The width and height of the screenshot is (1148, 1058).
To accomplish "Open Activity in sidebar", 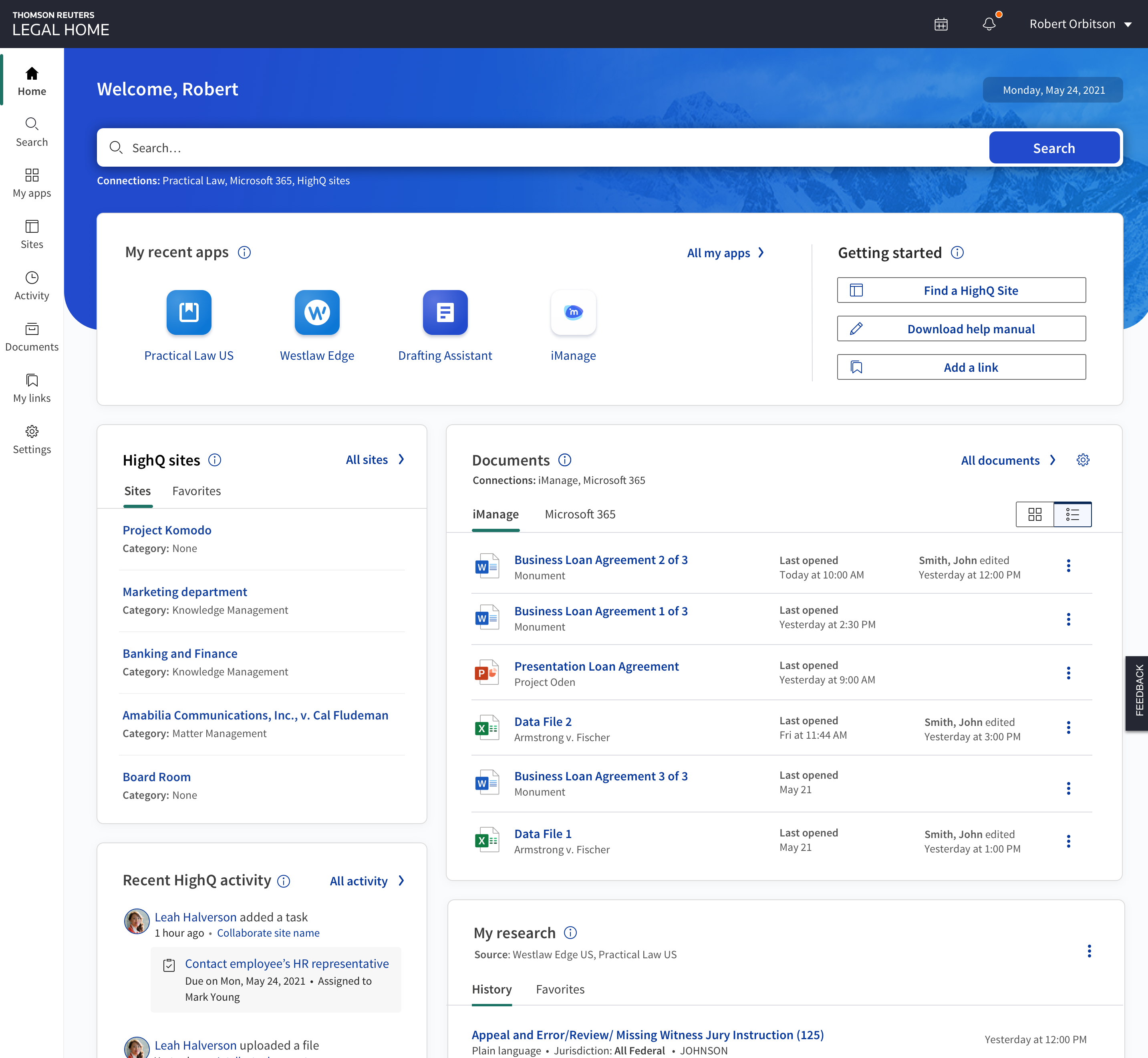I will (32, 286).
